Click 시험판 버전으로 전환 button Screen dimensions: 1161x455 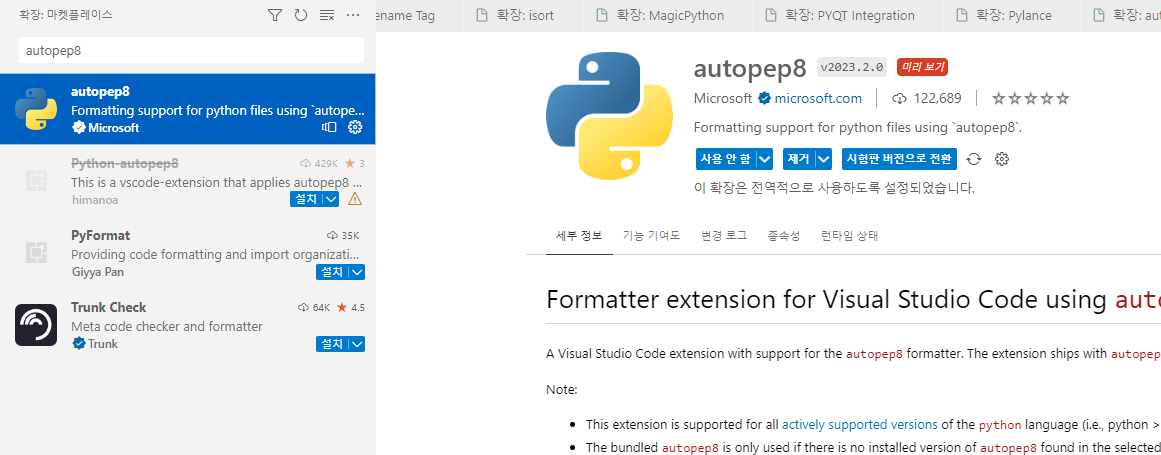tap(900, 159)
